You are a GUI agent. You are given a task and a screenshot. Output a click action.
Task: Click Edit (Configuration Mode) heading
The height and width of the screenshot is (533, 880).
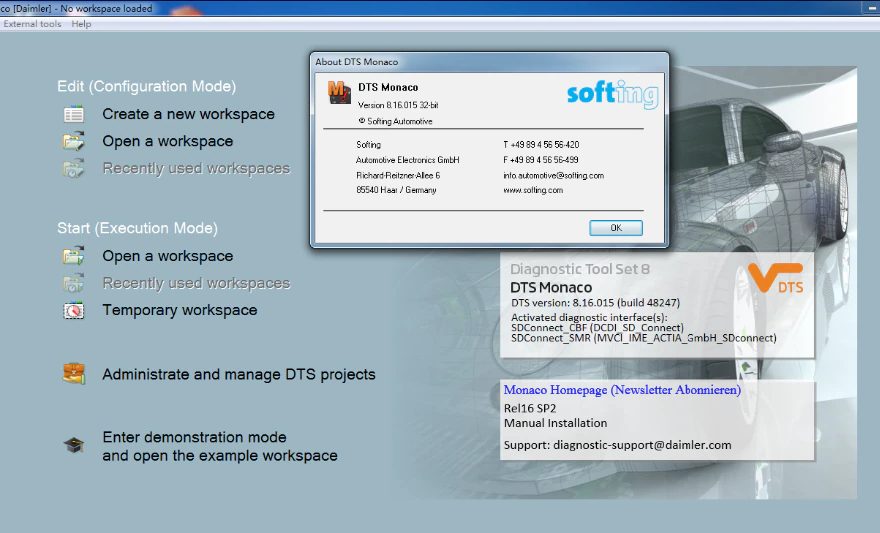point(146,86)
